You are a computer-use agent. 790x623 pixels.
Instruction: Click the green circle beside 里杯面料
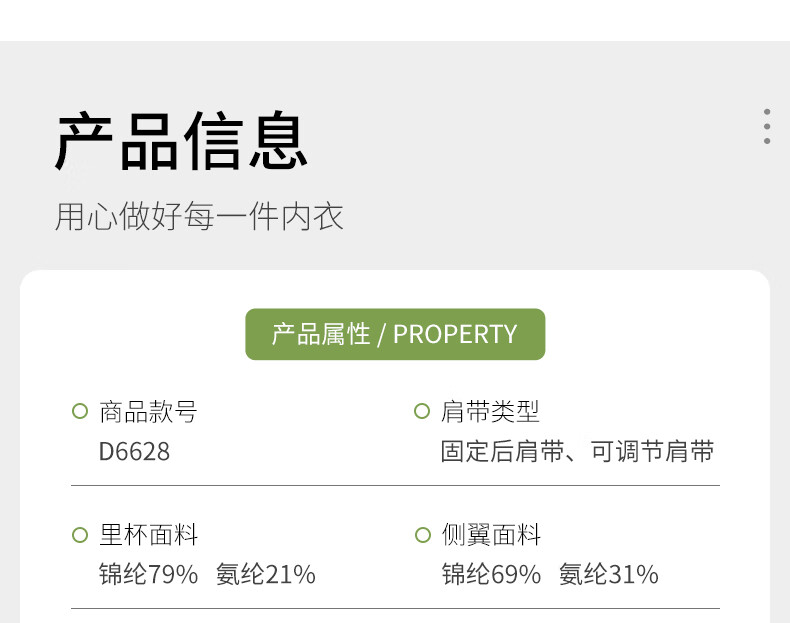click(80, 534)
